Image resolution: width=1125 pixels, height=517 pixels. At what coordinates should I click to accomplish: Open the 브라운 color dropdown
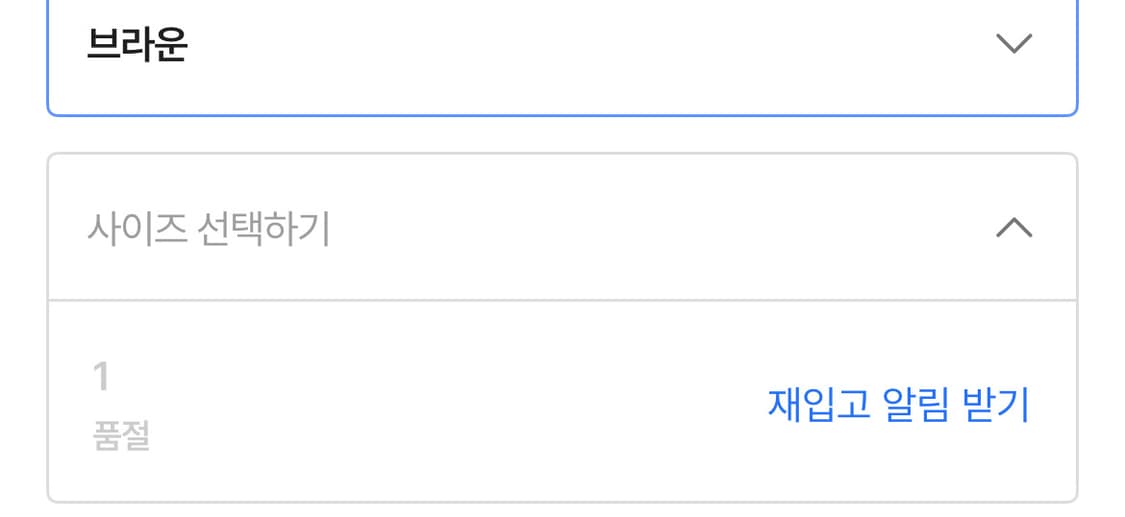click(x=562, y=46)
